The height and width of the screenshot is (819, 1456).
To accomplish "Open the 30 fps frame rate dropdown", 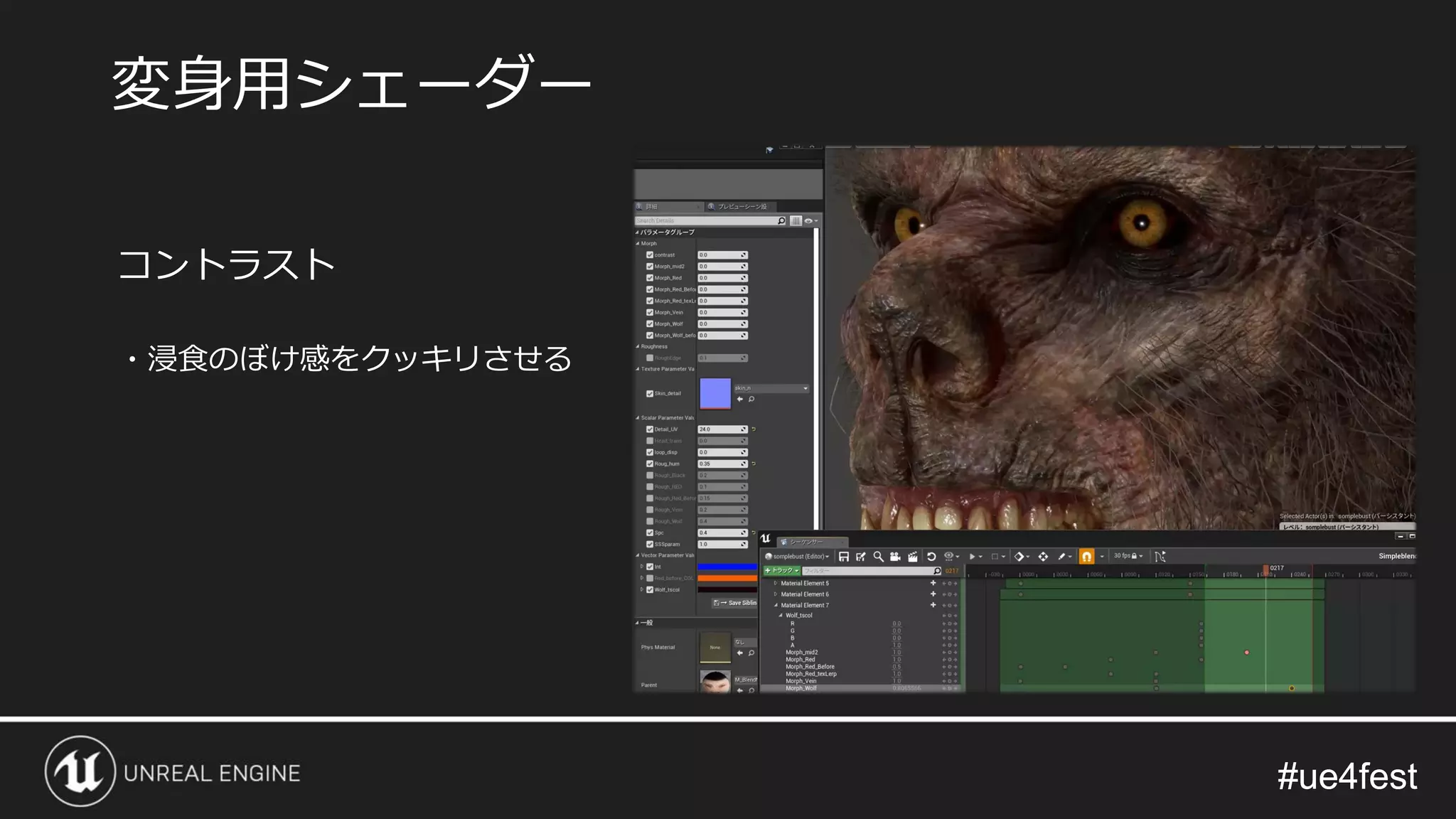I will tap(1128, 556).
